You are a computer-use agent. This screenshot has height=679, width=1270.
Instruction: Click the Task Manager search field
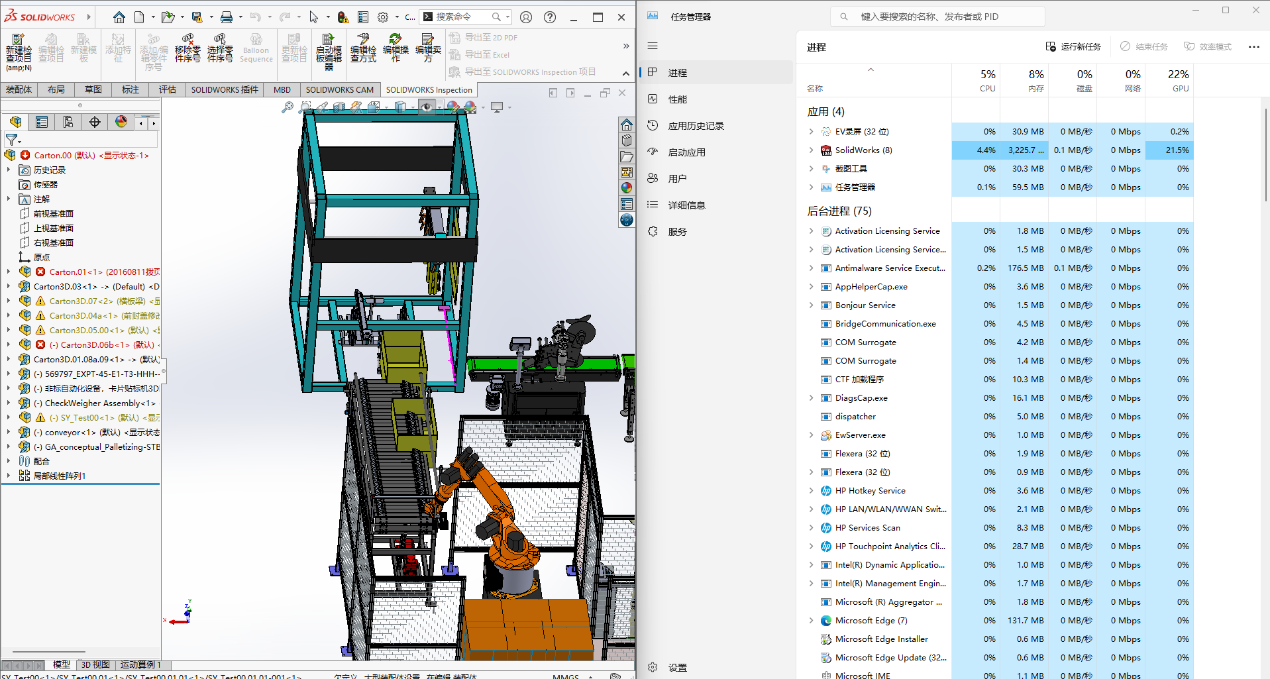pos(938,16)
